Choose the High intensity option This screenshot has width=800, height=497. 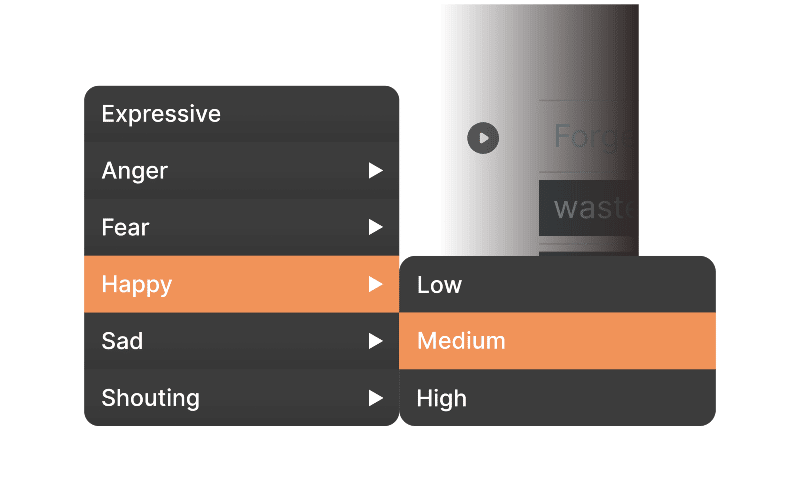coord(442,398)
